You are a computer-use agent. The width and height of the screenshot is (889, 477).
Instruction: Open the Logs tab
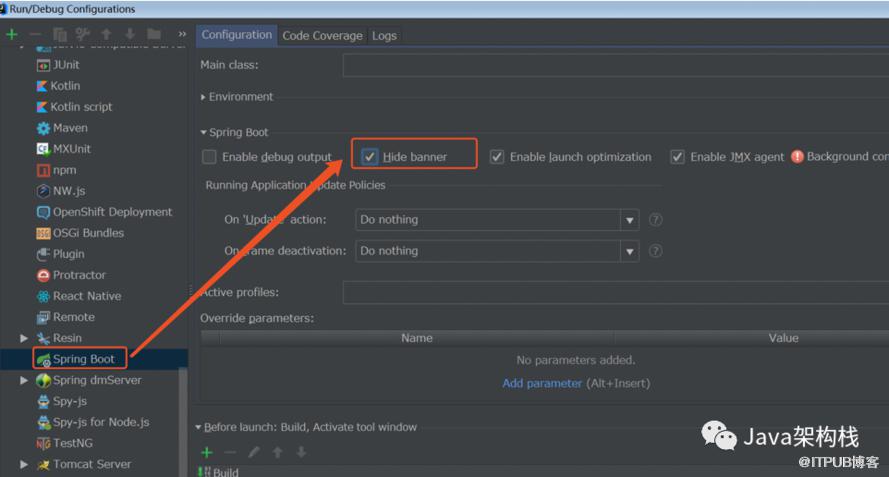pyautogui.click(x=384, y=36)
